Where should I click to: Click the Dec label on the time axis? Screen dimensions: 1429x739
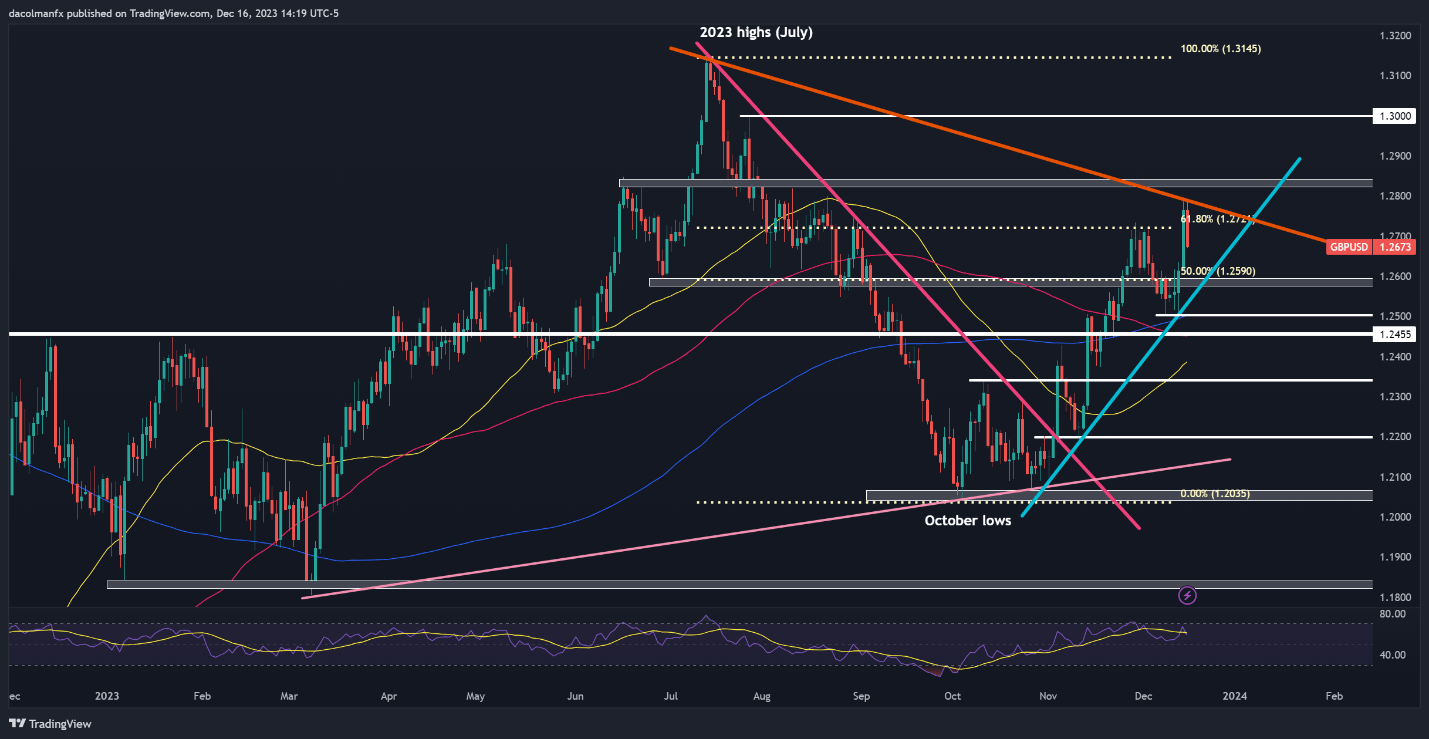pyautogui.click(x=1144, y=695)
